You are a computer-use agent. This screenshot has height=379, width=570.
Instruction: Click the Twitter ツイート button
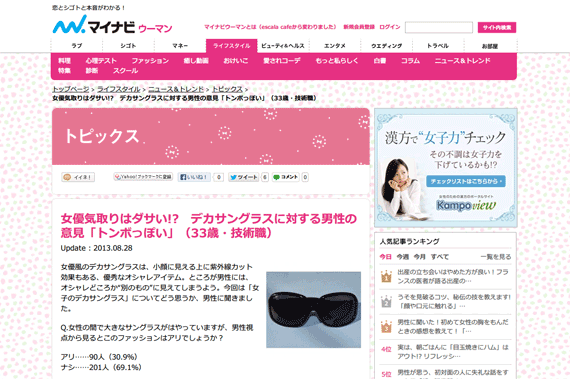coord(244,177)
